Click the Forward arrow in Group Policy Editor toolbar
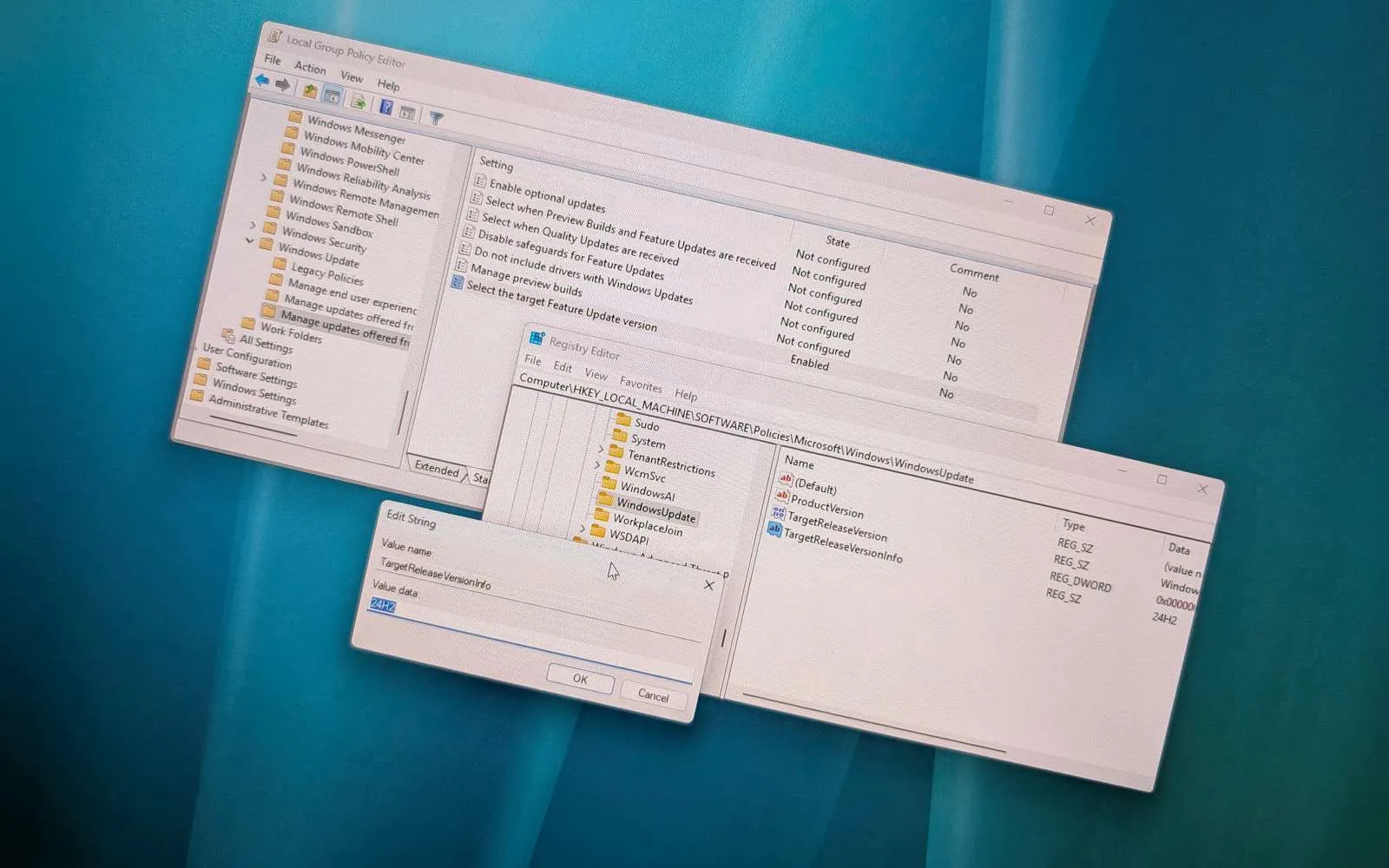Image resolution: width=1389 pixels, height=868 pixels. 283,84
